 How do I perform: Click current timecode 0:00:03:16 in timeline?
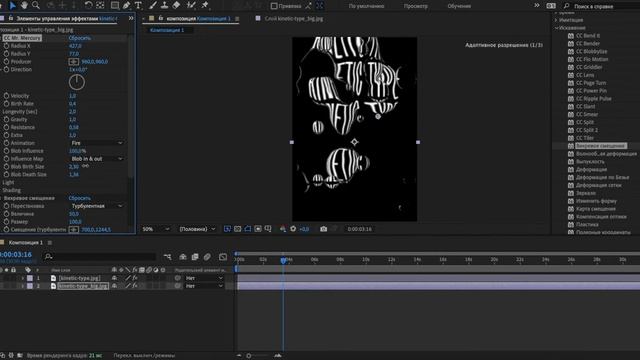[x=16, y=255]
